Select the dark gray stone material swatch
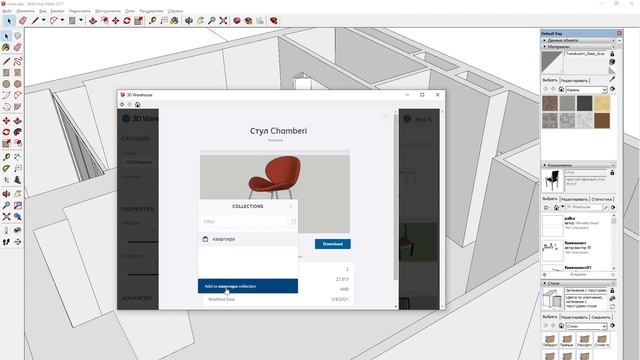 [584, 104]
